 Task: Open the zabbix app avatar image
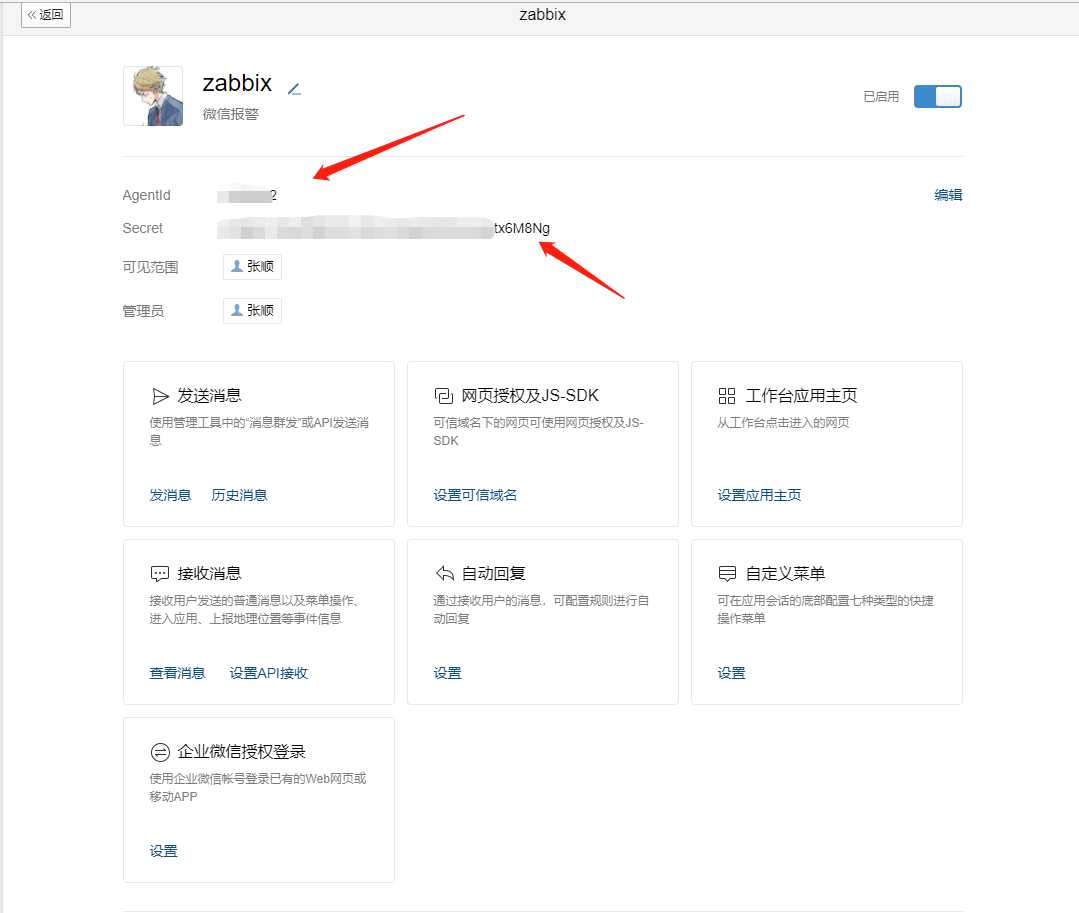(153, 96)
